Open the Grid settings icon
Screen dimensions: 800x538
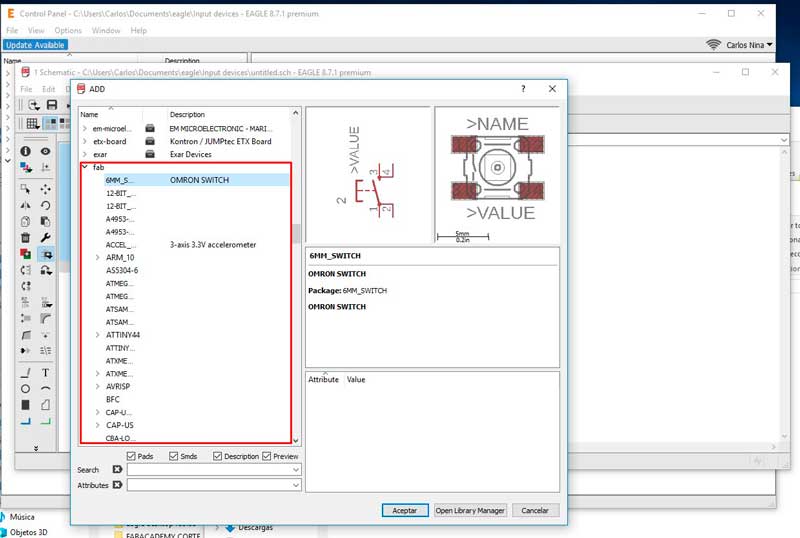33,123
